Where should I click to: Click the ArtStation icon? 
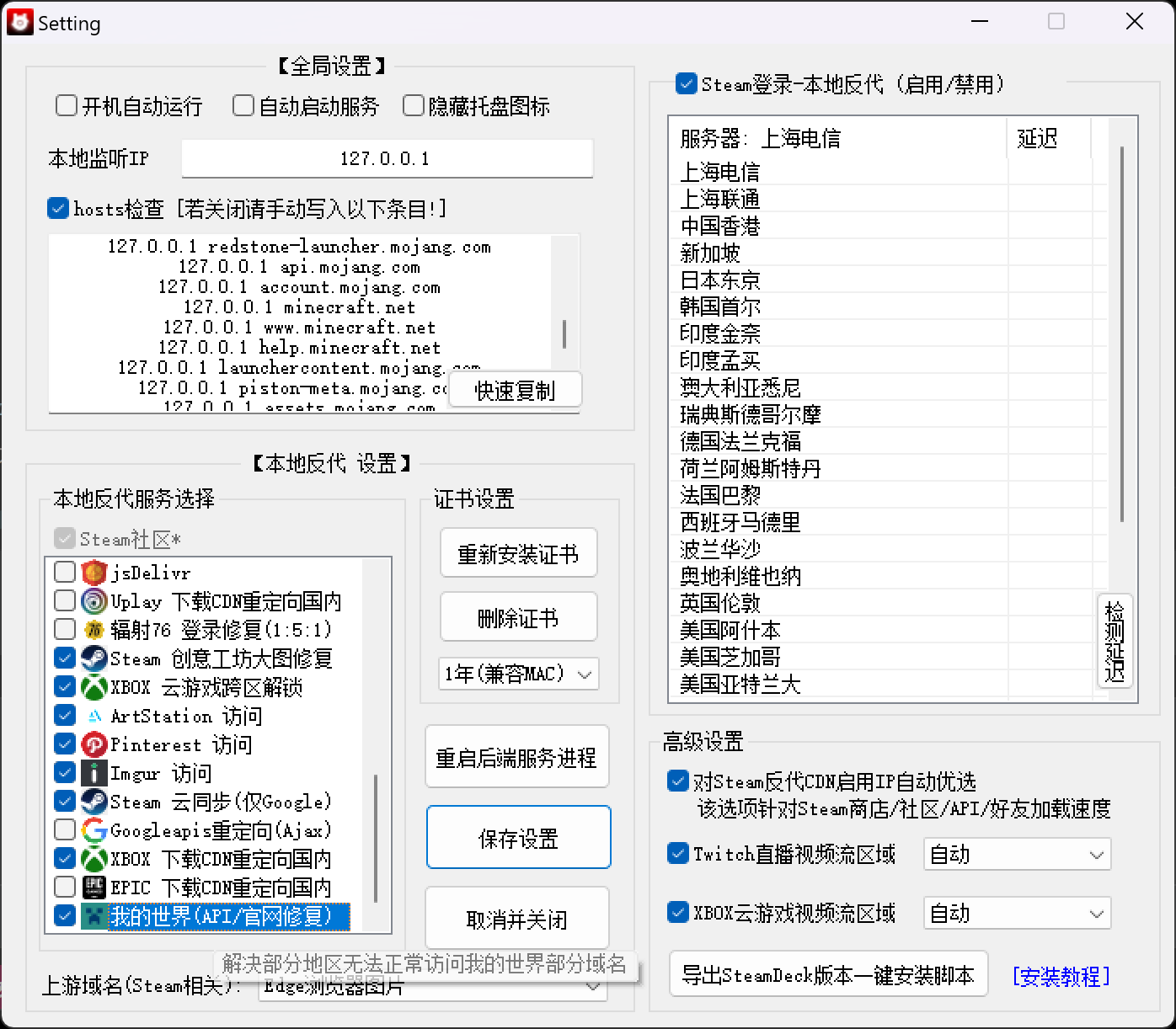click(x=94, y=716)
